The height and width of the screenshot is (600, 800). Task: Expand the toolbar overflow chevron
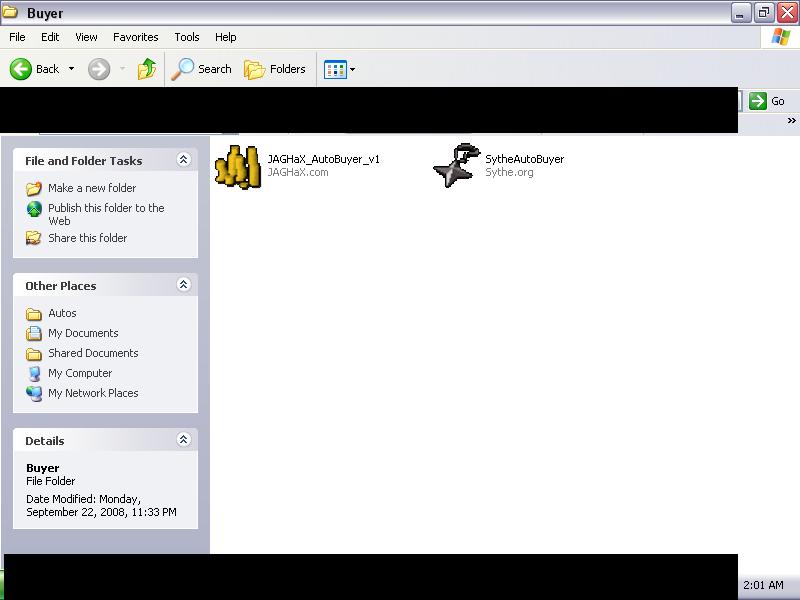click(x=791, y=121)
